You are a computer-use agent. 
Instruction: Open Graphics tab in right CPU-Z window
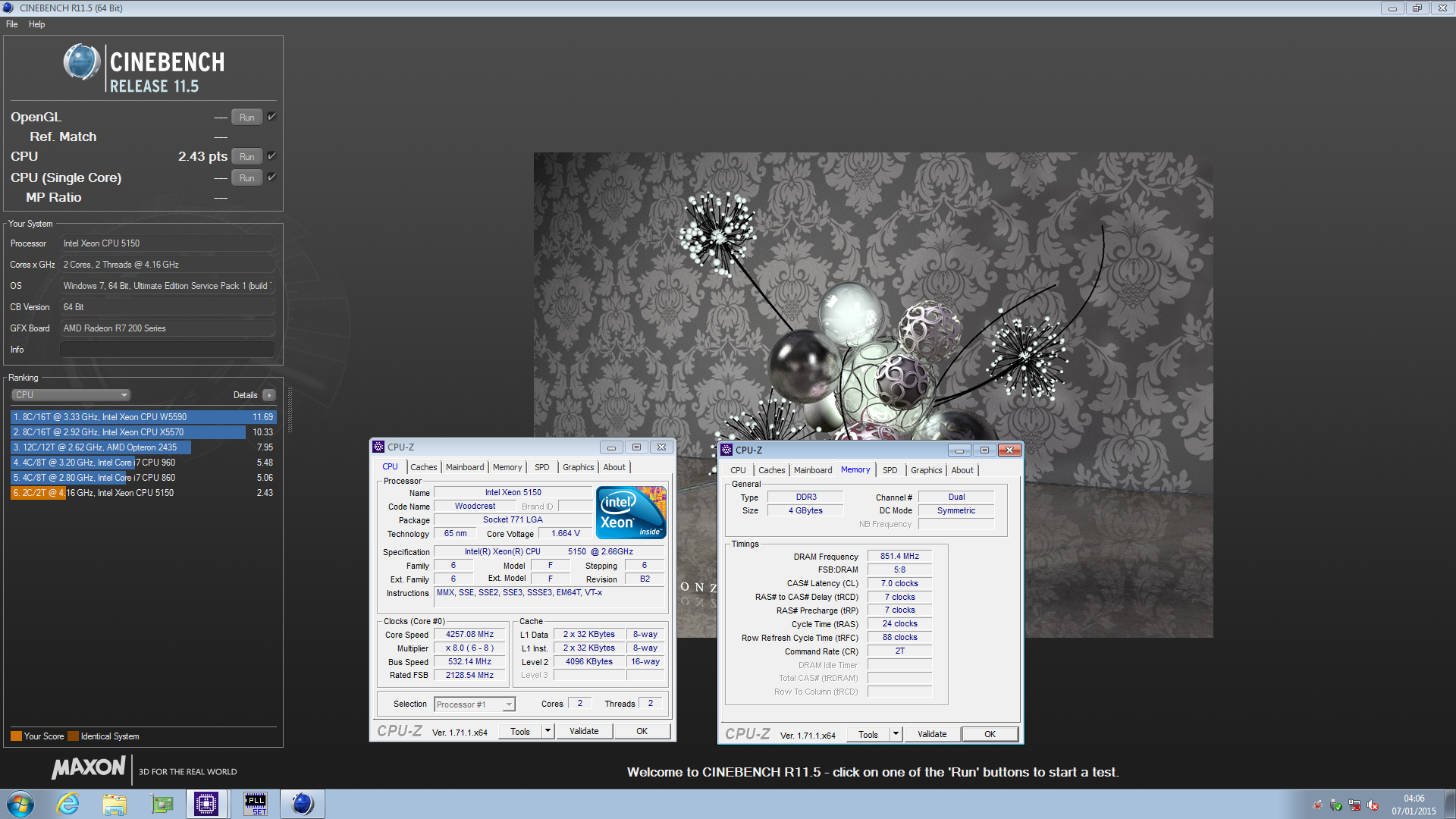[927, 470]
